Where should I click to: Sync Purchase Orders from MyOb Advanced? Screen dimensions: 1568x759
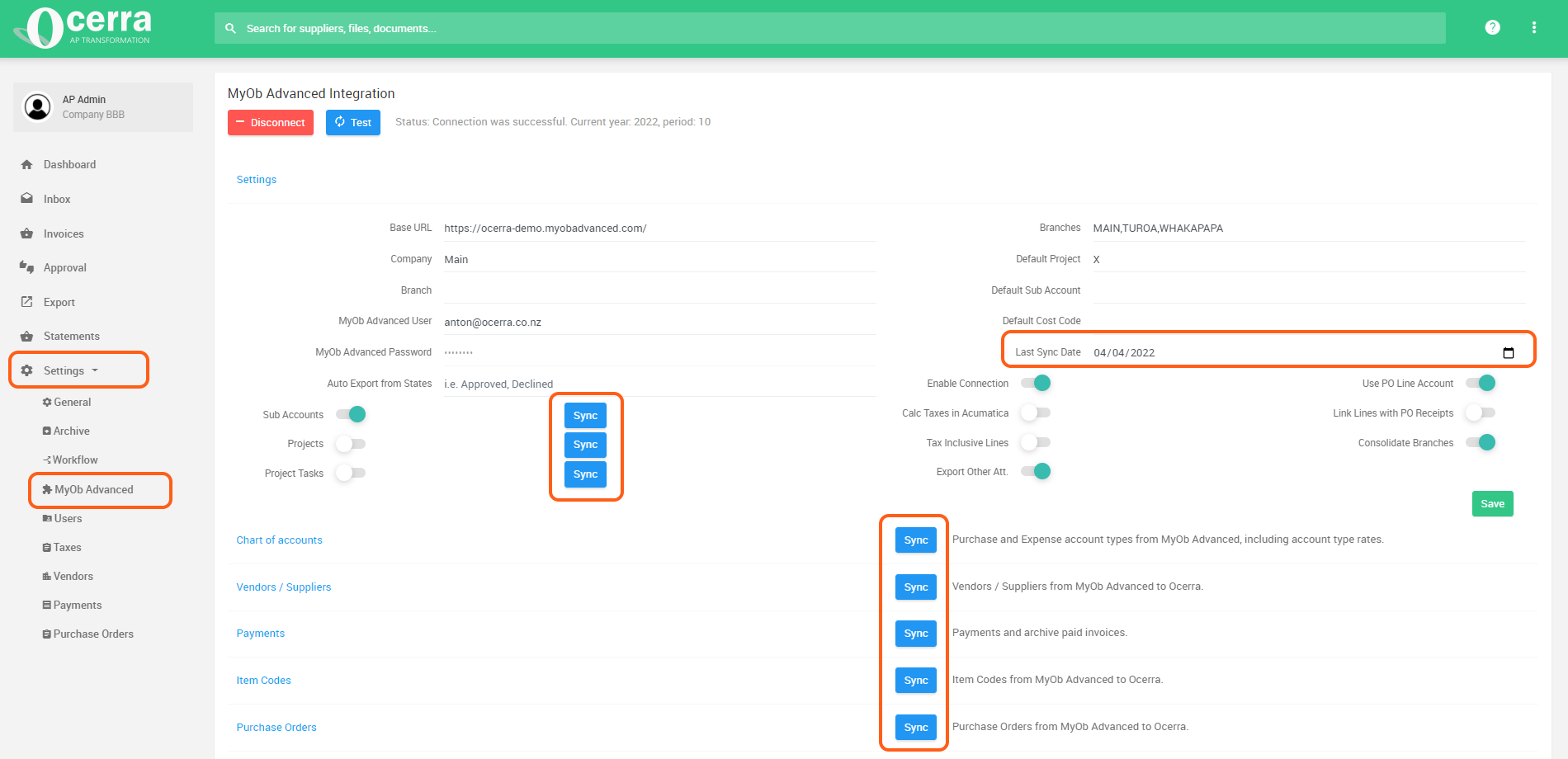pos(916,728)
